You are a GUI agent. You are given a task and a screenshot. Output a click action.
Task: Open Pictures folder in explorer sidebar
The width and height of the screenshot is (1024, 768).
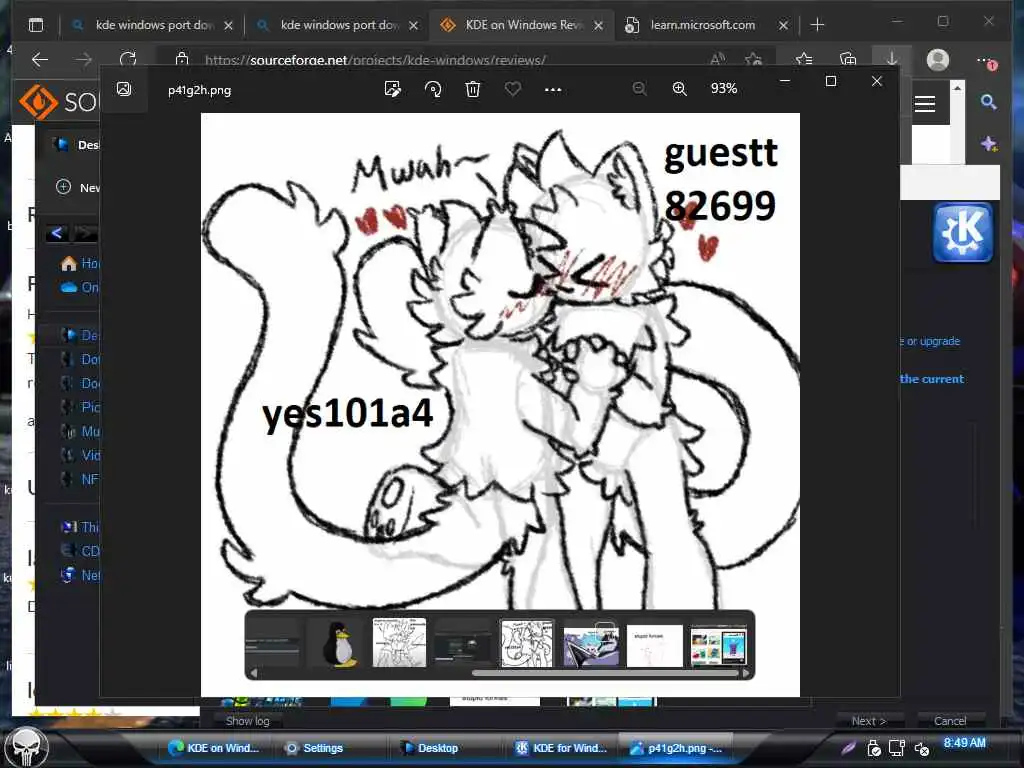point(80,407)
